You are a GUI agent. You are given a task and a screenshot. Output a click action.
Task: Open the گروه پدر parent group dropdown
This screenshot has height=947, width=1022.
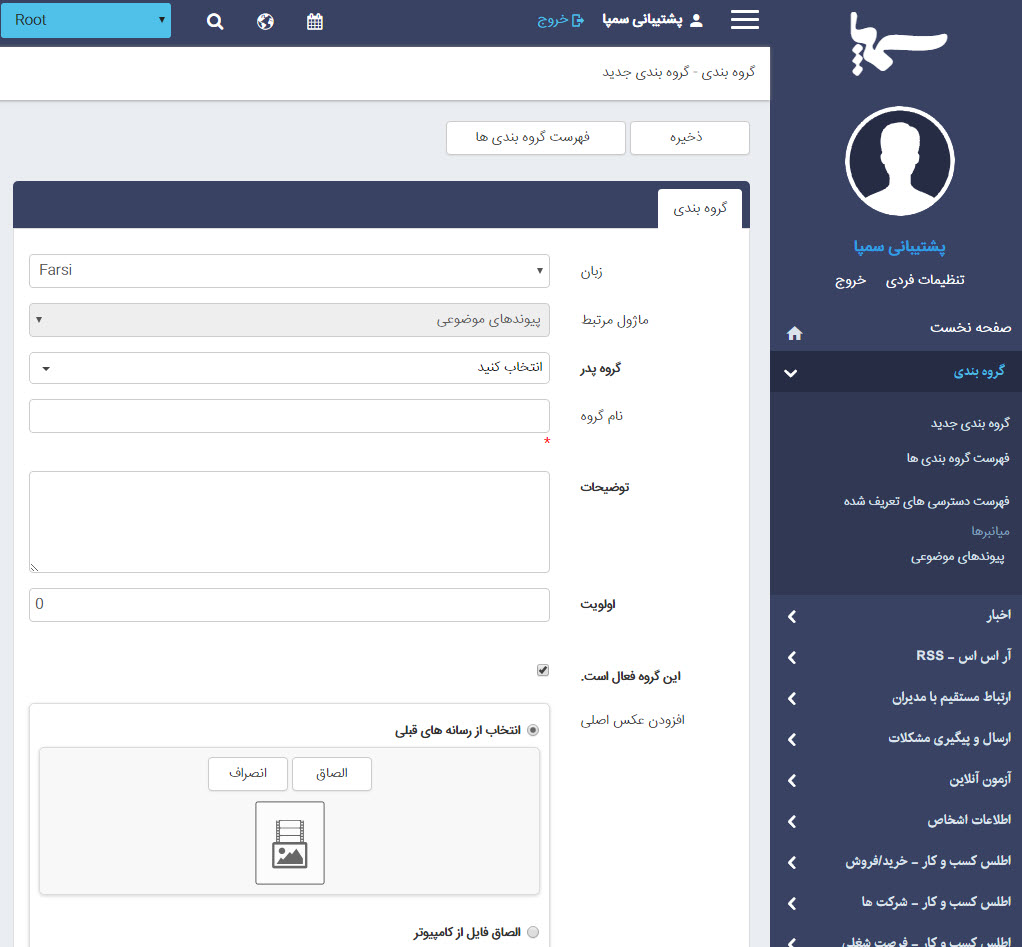pyautogui.click(x=290, y=368)
